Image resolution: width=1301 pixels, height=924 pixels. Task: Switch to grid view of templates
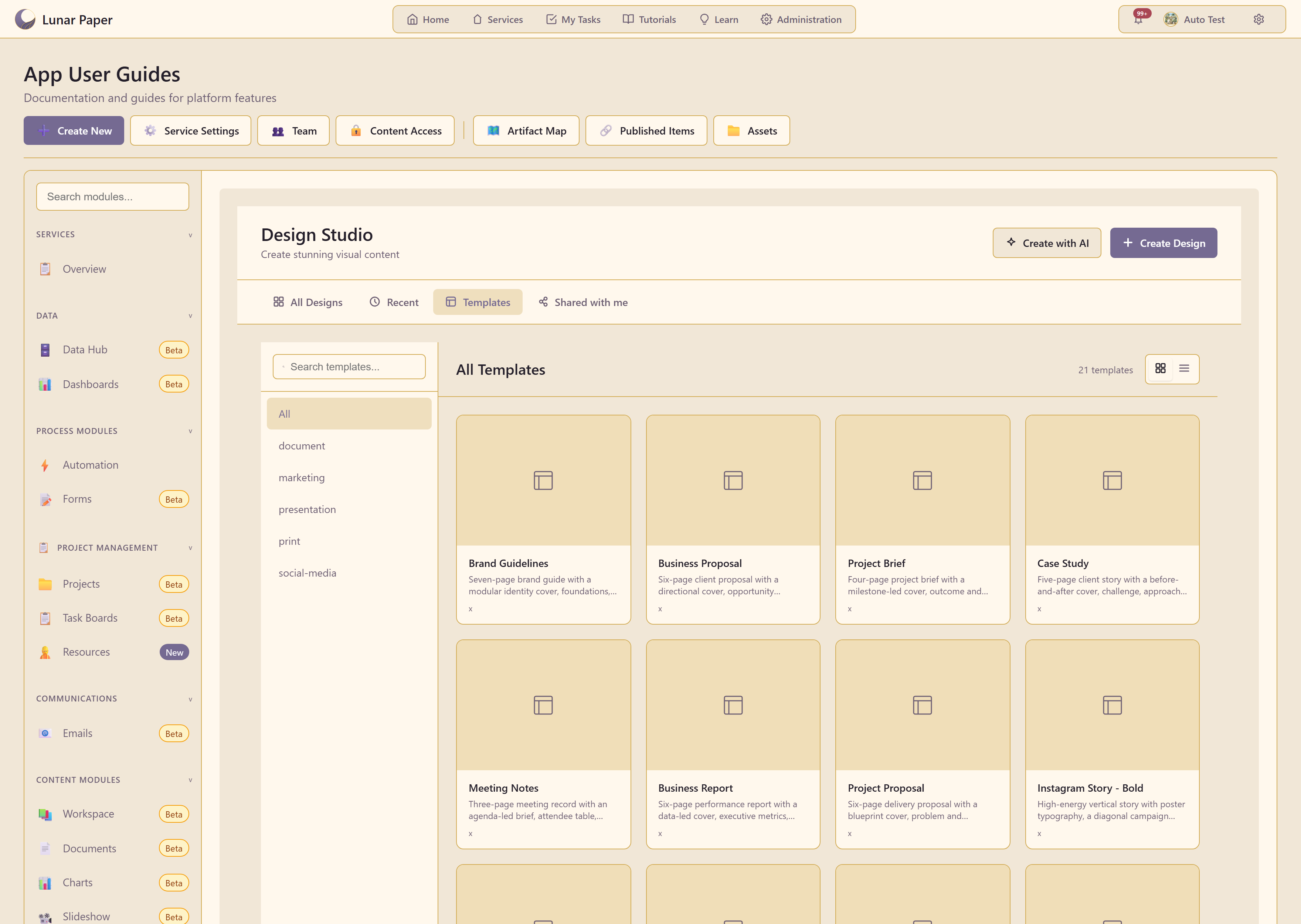tap(1161, 369)
